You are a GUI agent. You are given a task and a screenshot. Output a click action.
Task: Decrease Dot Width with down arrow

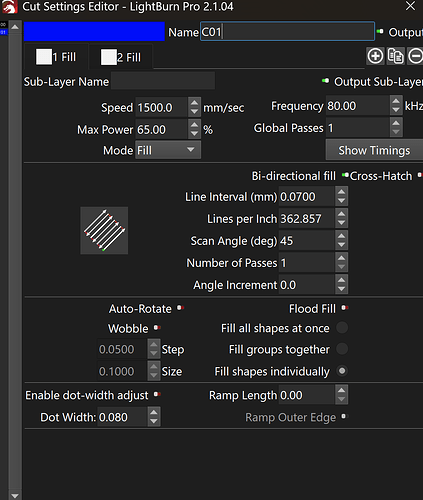(154, 421)
